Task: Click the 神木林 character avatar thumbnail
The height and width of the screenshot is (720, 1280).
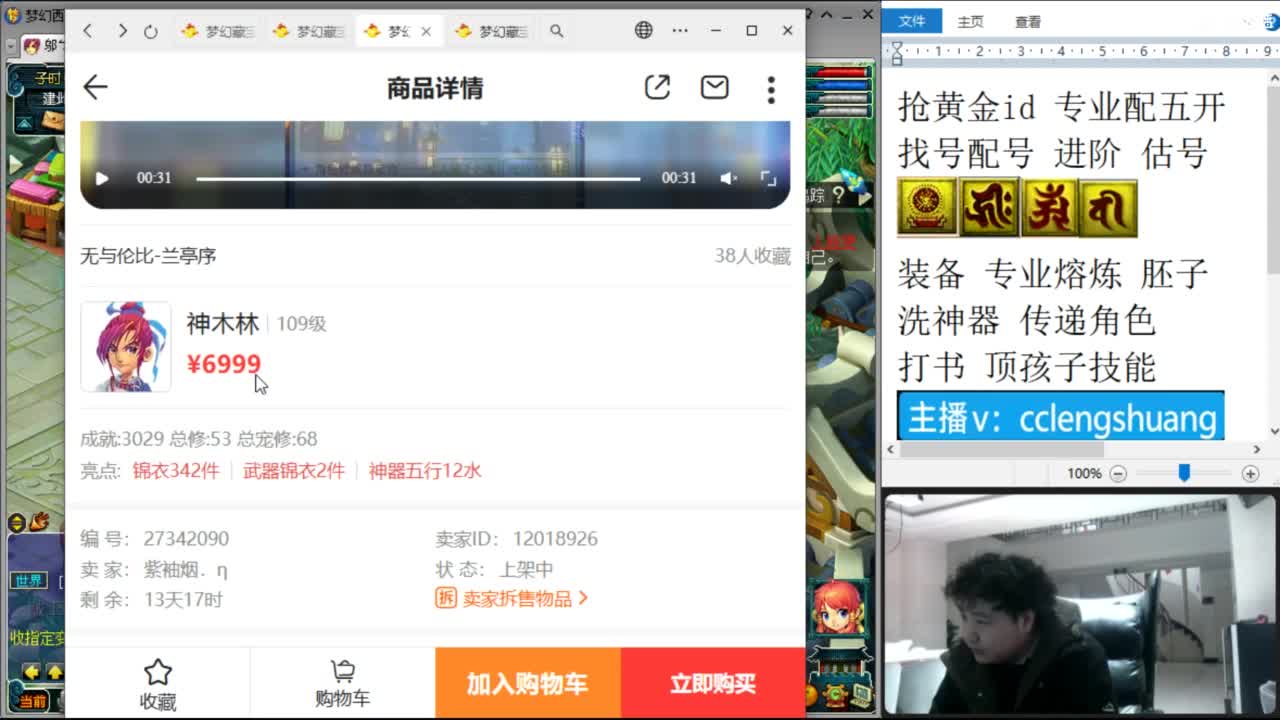Action: [126, 347]
